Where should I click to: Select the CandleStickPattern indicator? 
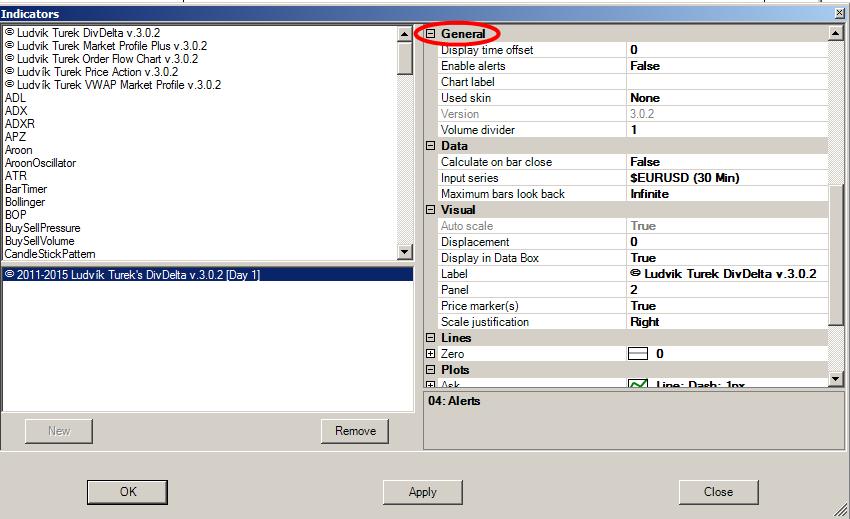pos(50,254)
